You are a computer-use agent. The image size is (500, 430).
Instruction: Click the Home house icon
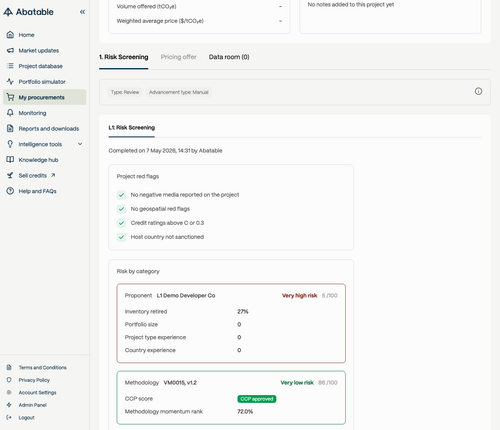click(x=10, y=35)
